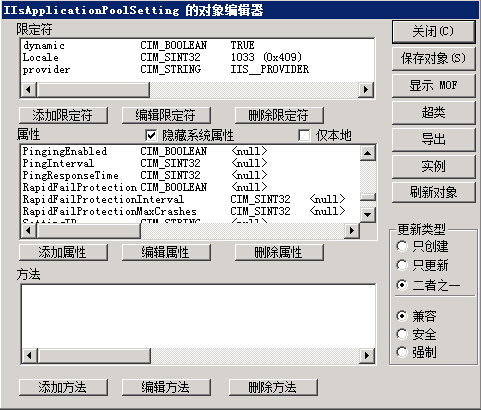
Task: Select the PingInterval property row
Action: coord(190,163)
